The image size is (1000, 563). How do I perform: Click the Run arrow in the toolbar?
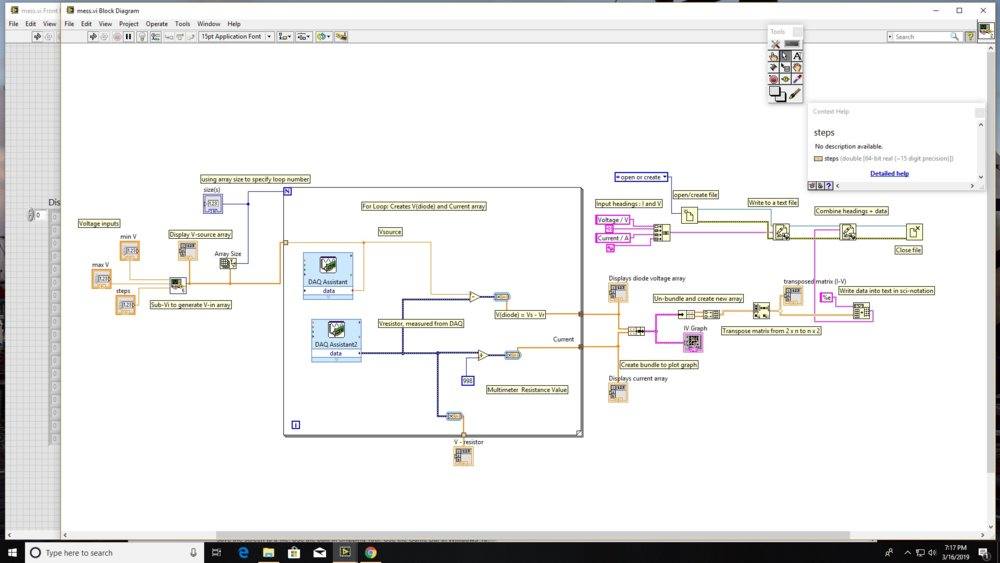92,36
